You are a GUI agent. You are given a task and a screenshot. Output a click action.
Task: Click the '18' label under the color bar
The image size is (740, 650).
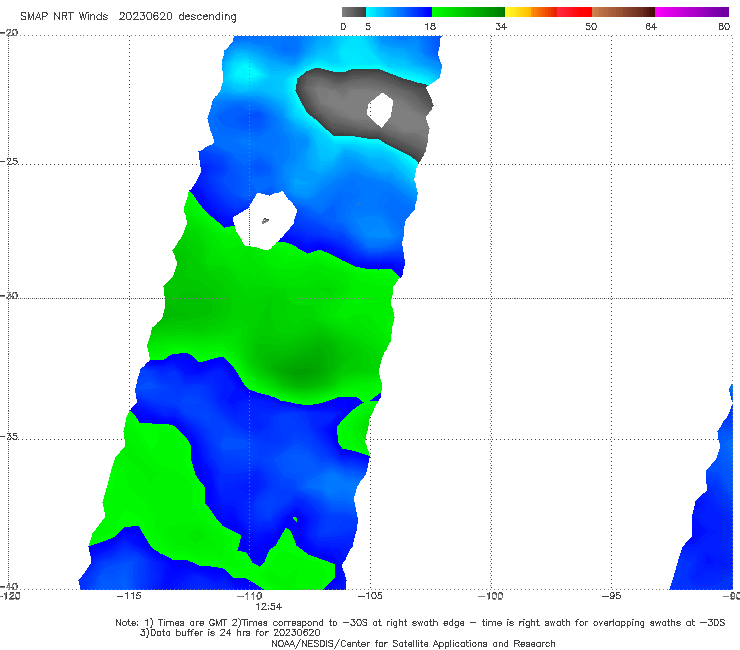430,27
